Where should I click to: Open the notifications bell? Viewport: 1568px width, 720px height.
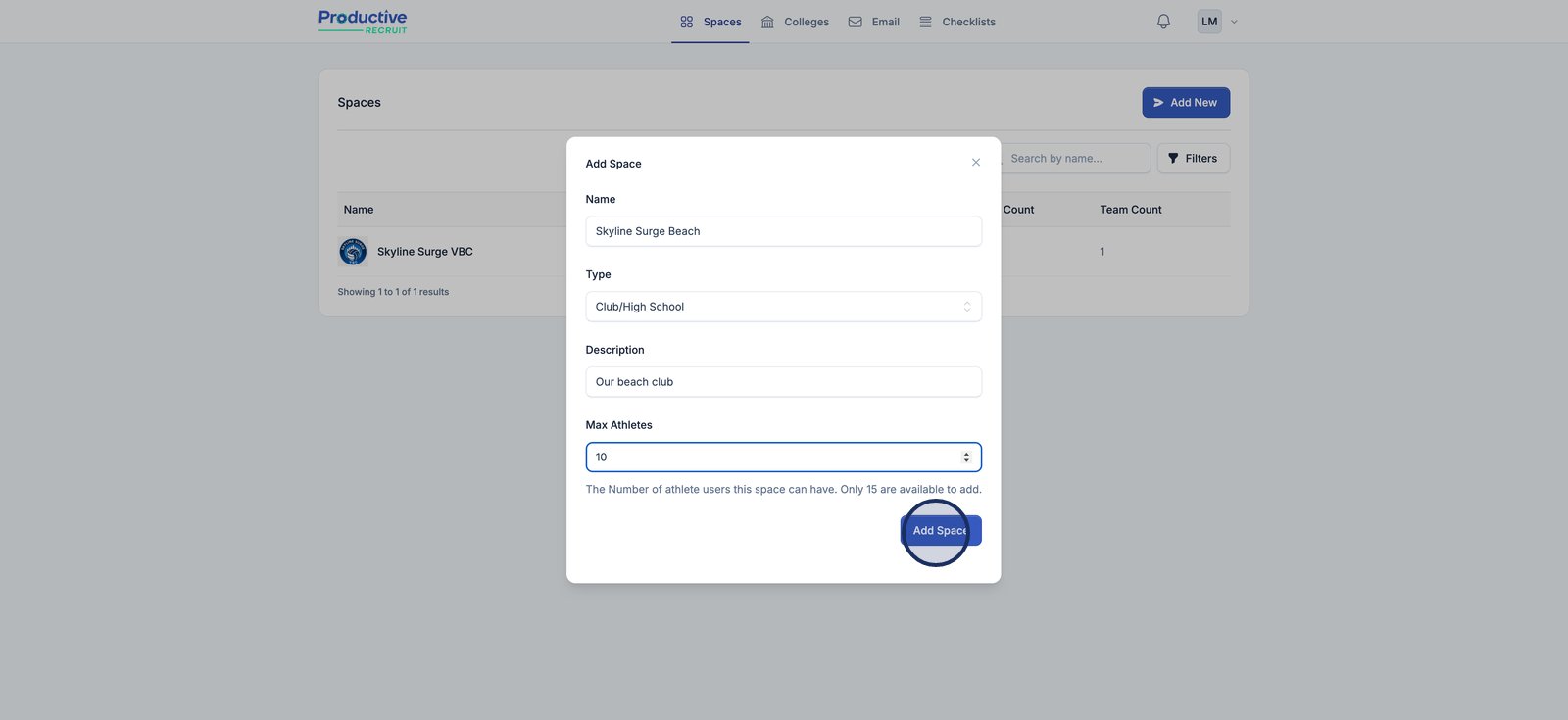pyautogui.click(x=1163, y=22)
